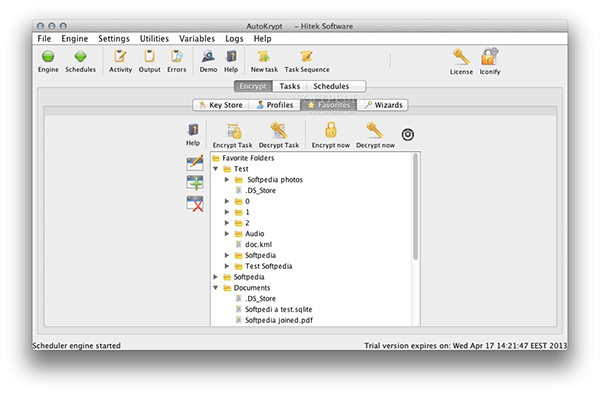
Task: Open the Output log icon
Action: (x=149, y=57)
